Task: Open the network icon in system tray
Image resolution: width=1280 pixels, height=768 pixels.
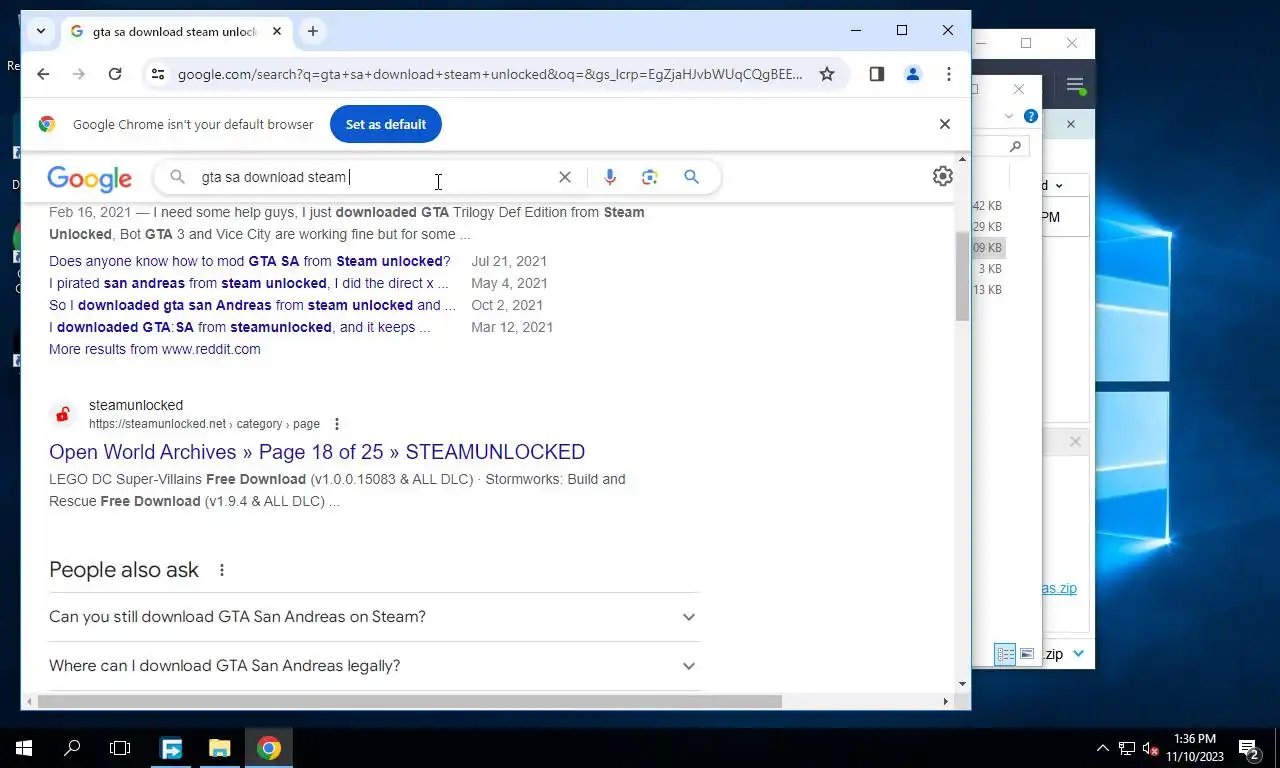Action: point(1127,748)
